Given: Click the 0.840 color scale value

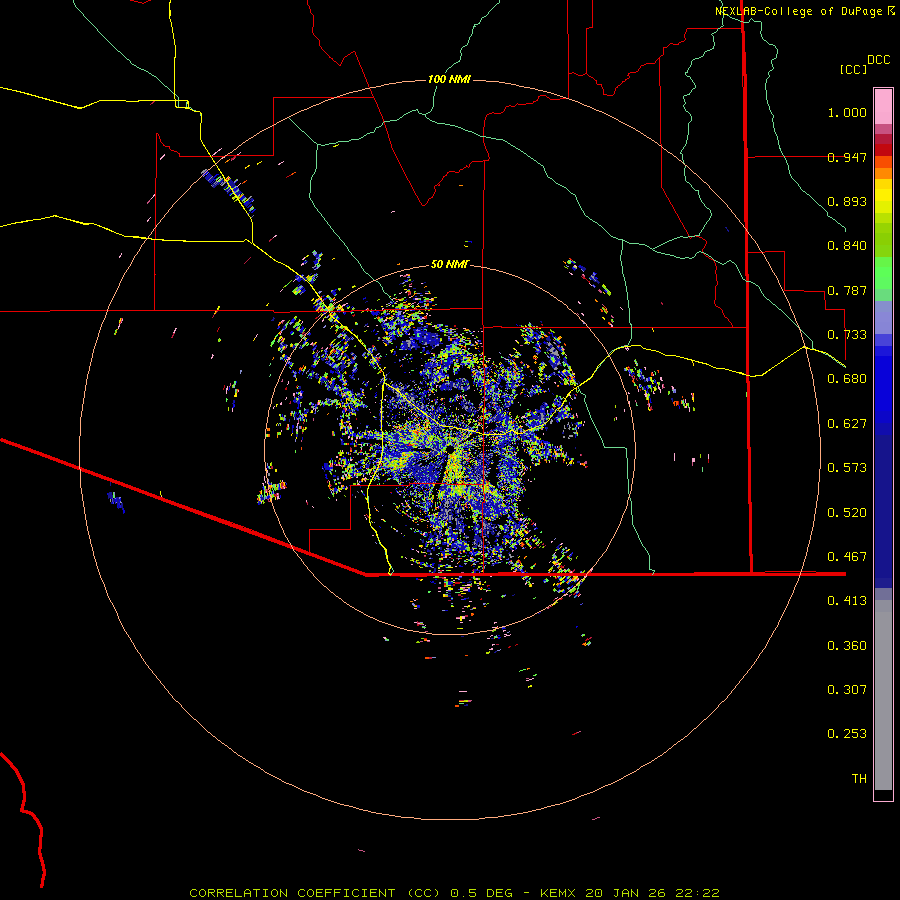Looking at the screenshot, I should pos(847,246).
